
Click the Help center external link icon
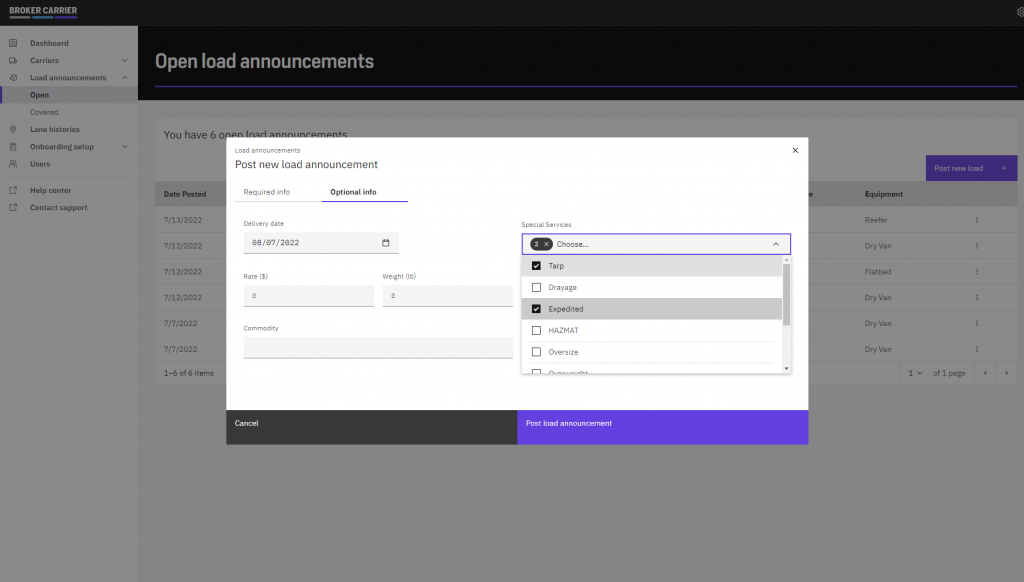point(13,190)
